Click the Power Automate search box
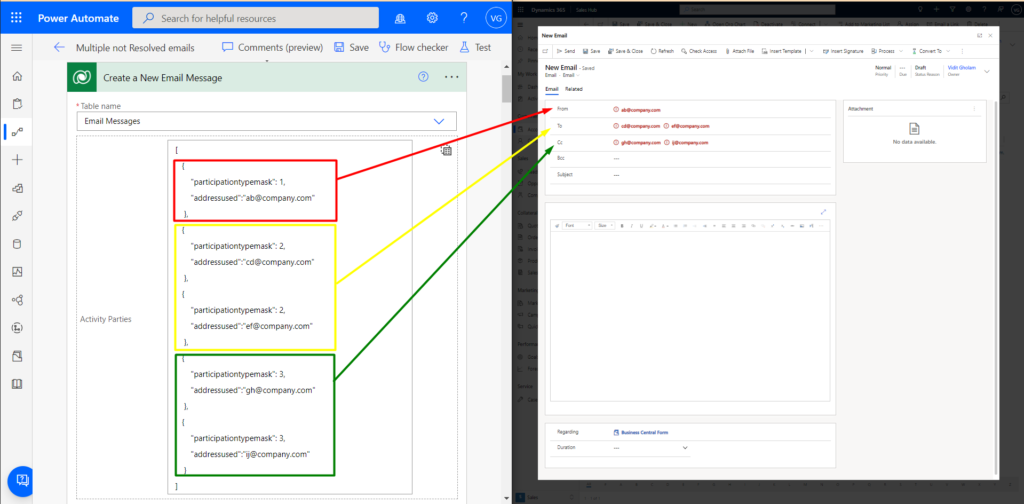Screen dimensions: 1024x504 [x=255, y=18]
